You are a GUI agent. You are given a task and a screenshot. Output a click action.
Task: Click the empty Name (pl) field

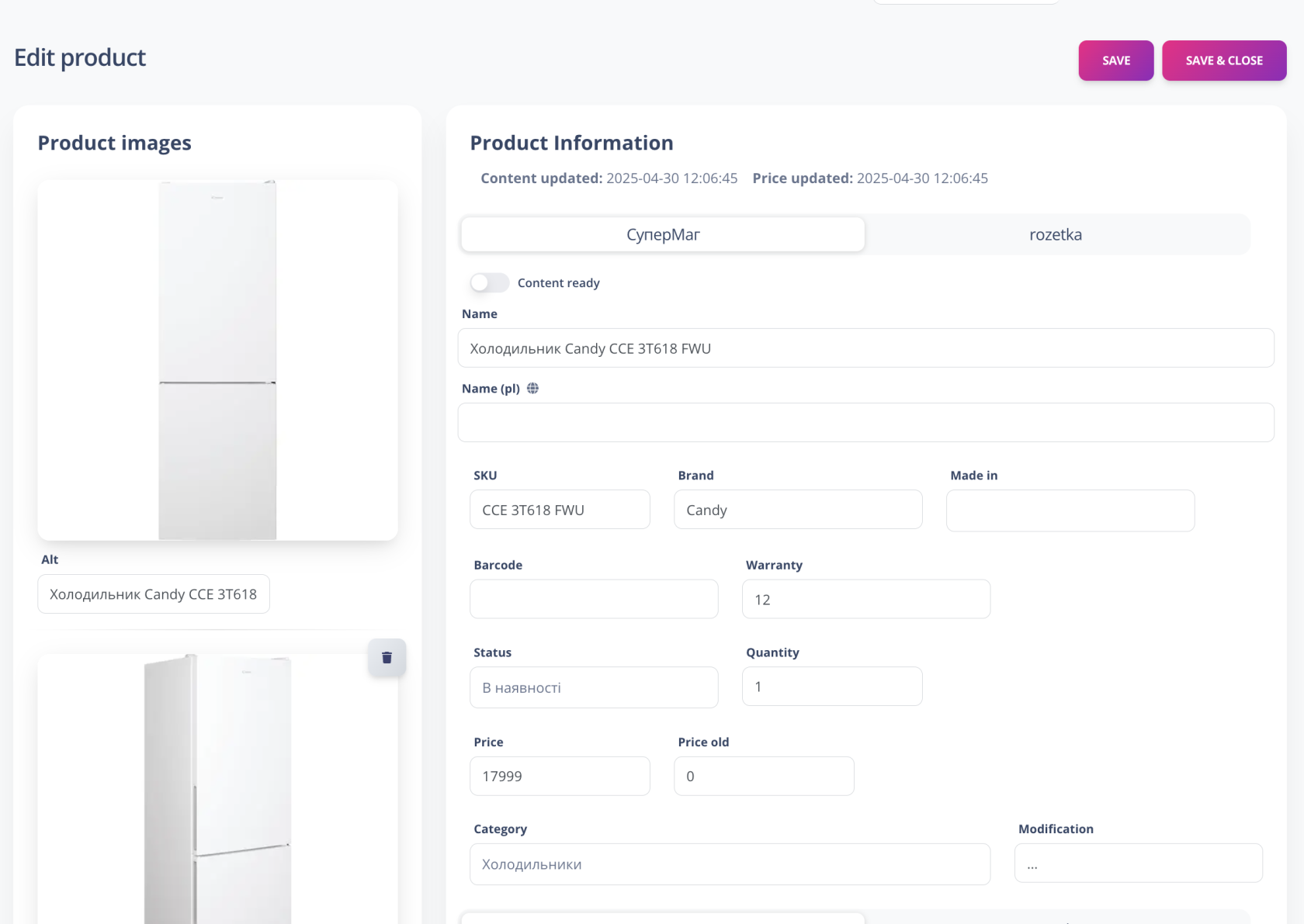pyautogui.click(x=865, y=423)
